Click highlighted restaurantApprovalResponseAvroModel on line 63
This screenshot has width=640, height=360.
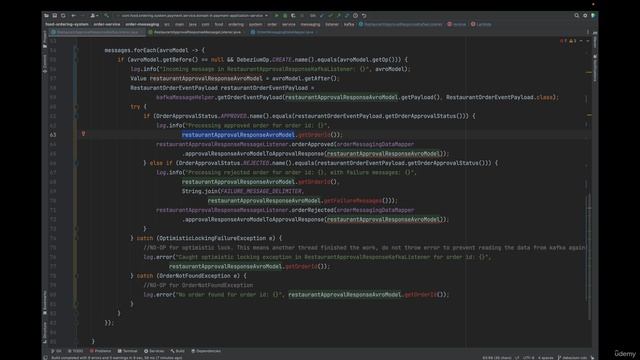[x=238, y=135]
